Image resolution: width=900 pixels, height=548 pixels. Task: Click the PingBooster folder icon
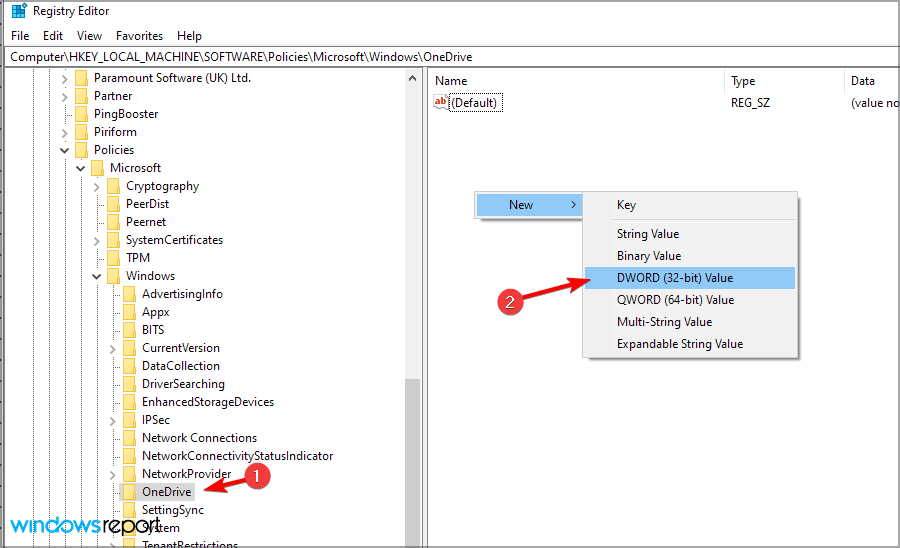coord(82,114)
